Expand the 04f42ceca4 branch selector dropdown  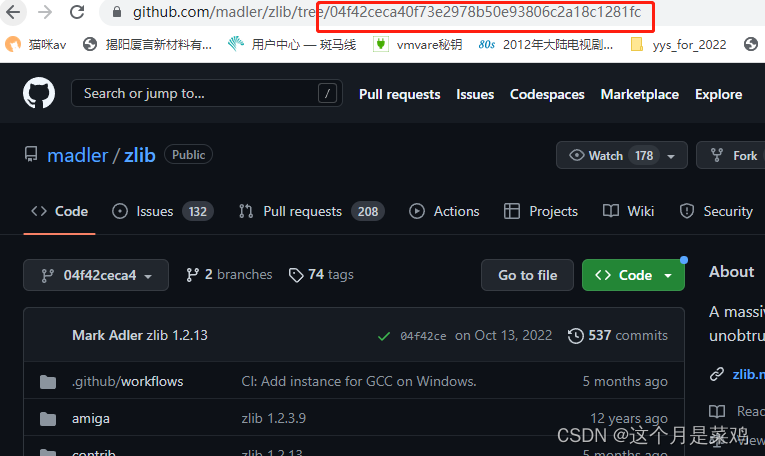96,275
